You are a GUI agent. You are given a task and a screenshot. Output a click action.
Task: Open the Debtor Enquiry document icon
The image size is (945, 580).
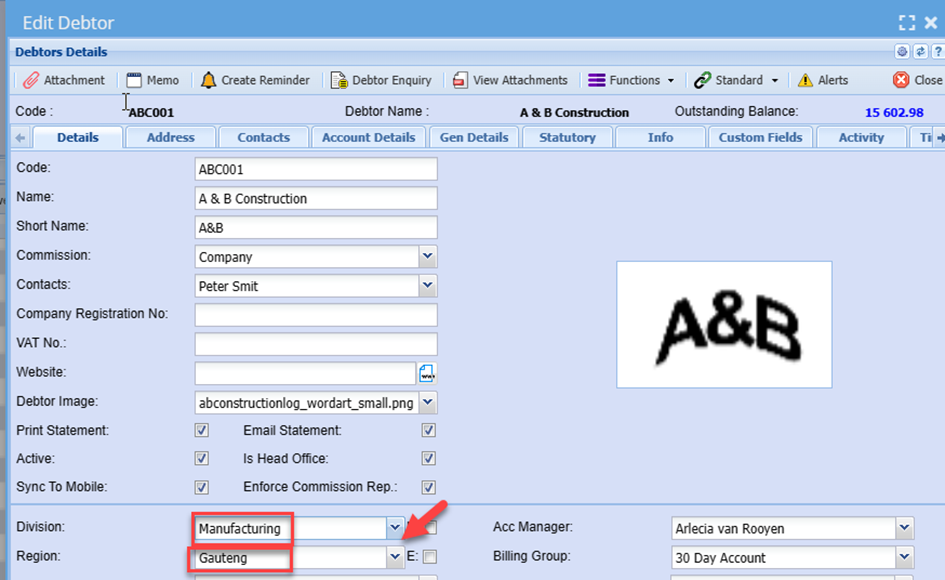tap(339, 80)
